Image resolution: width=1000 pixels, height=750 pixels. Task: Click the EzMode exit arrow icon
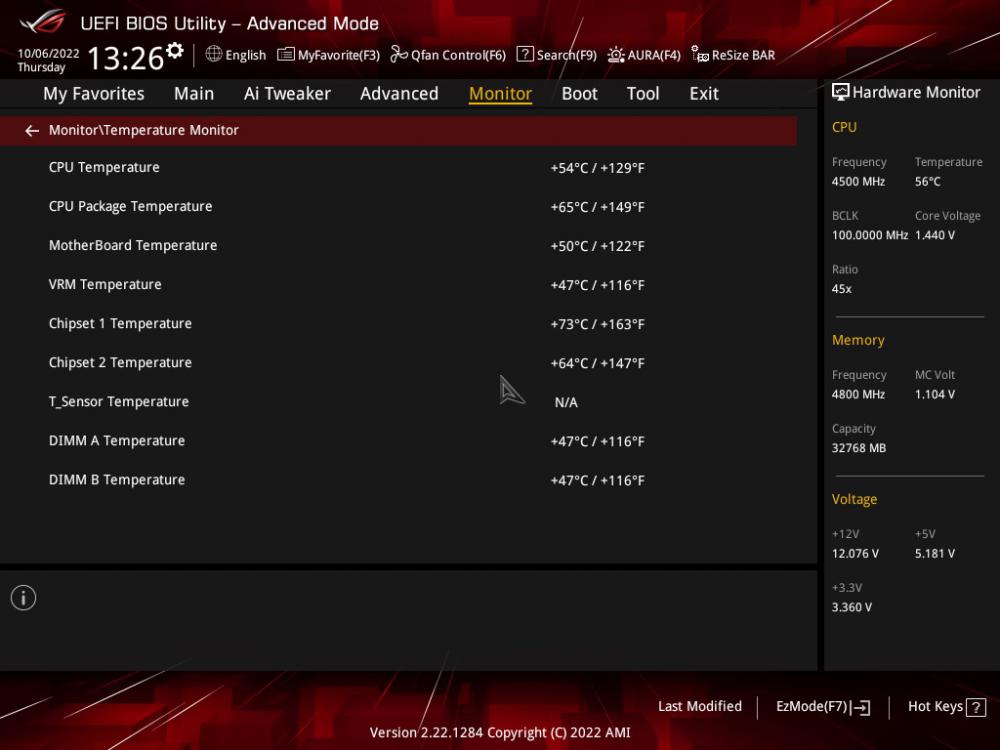click(860, 707)
